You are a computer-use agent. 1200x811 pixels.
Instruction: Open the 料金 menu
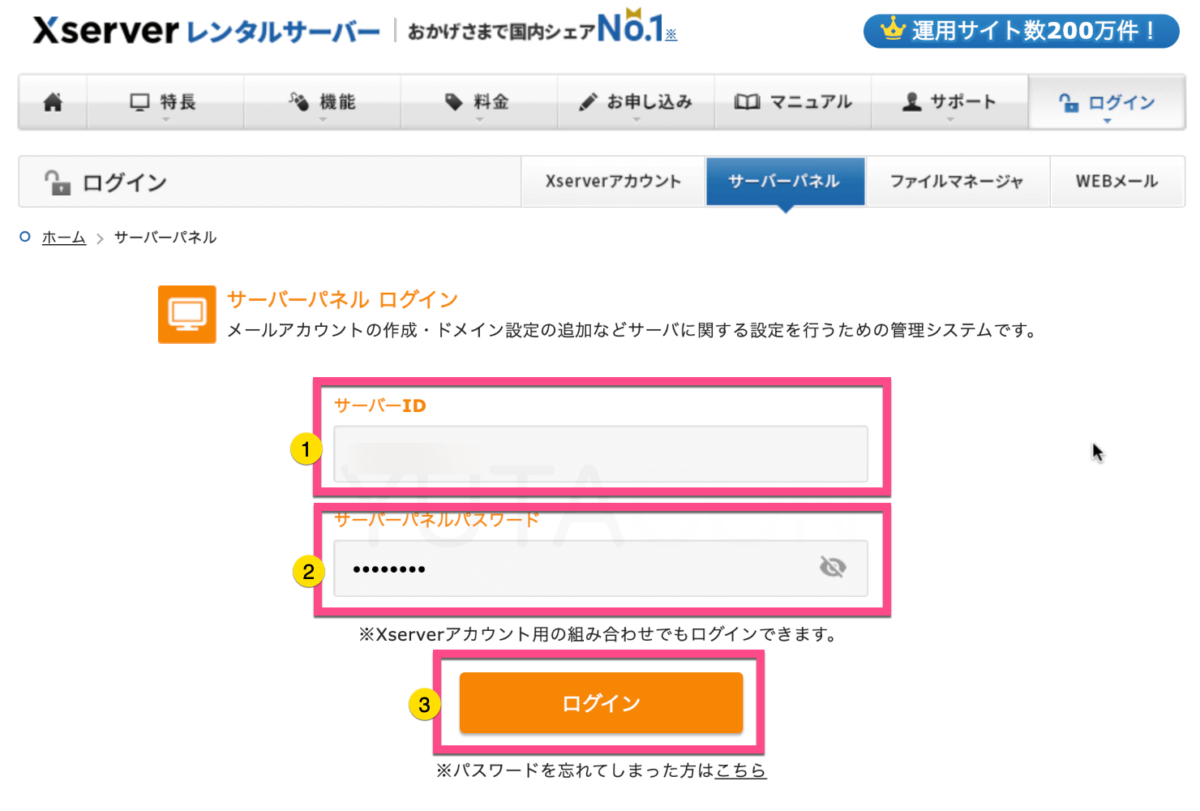pos(479,102)
